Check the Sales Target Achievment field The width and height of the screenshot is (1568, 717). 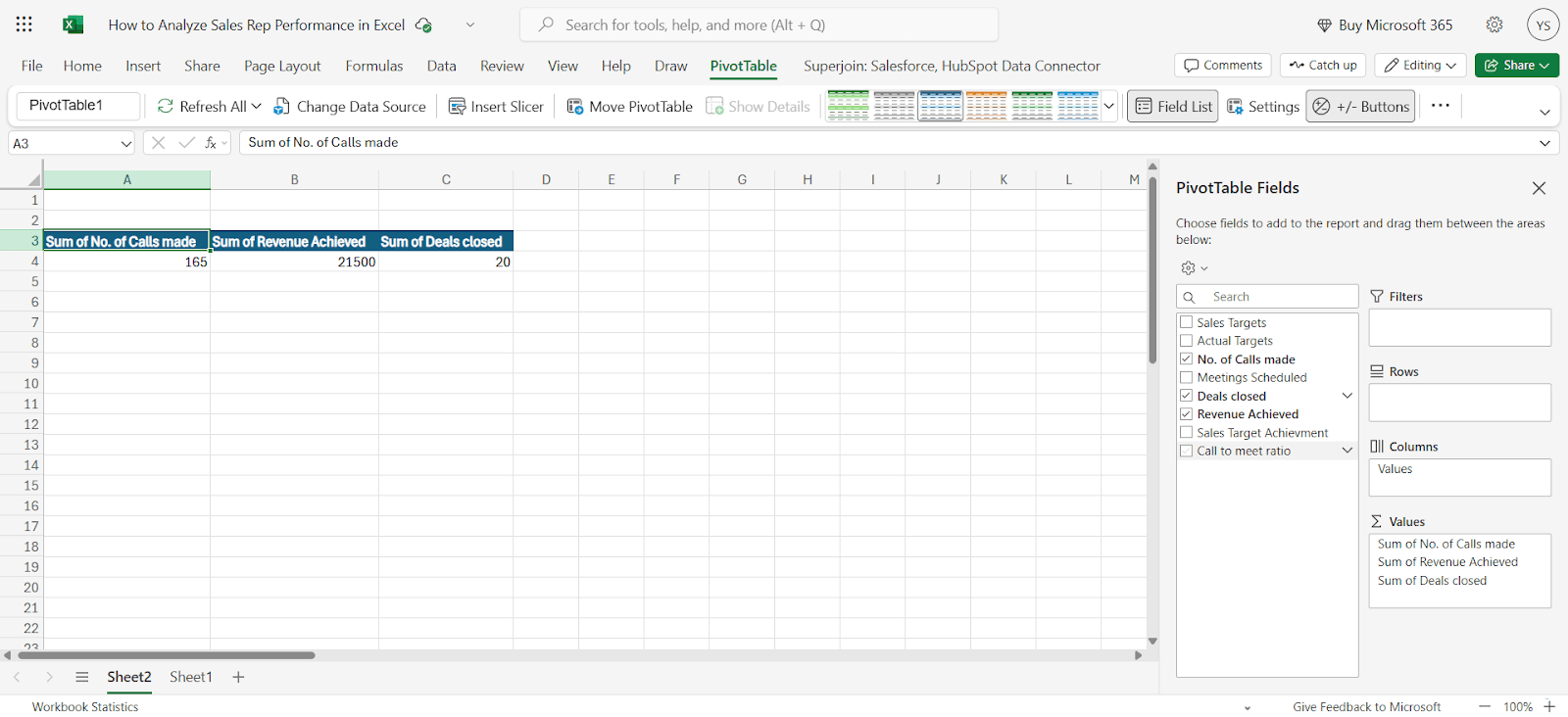click(1187, 432)
